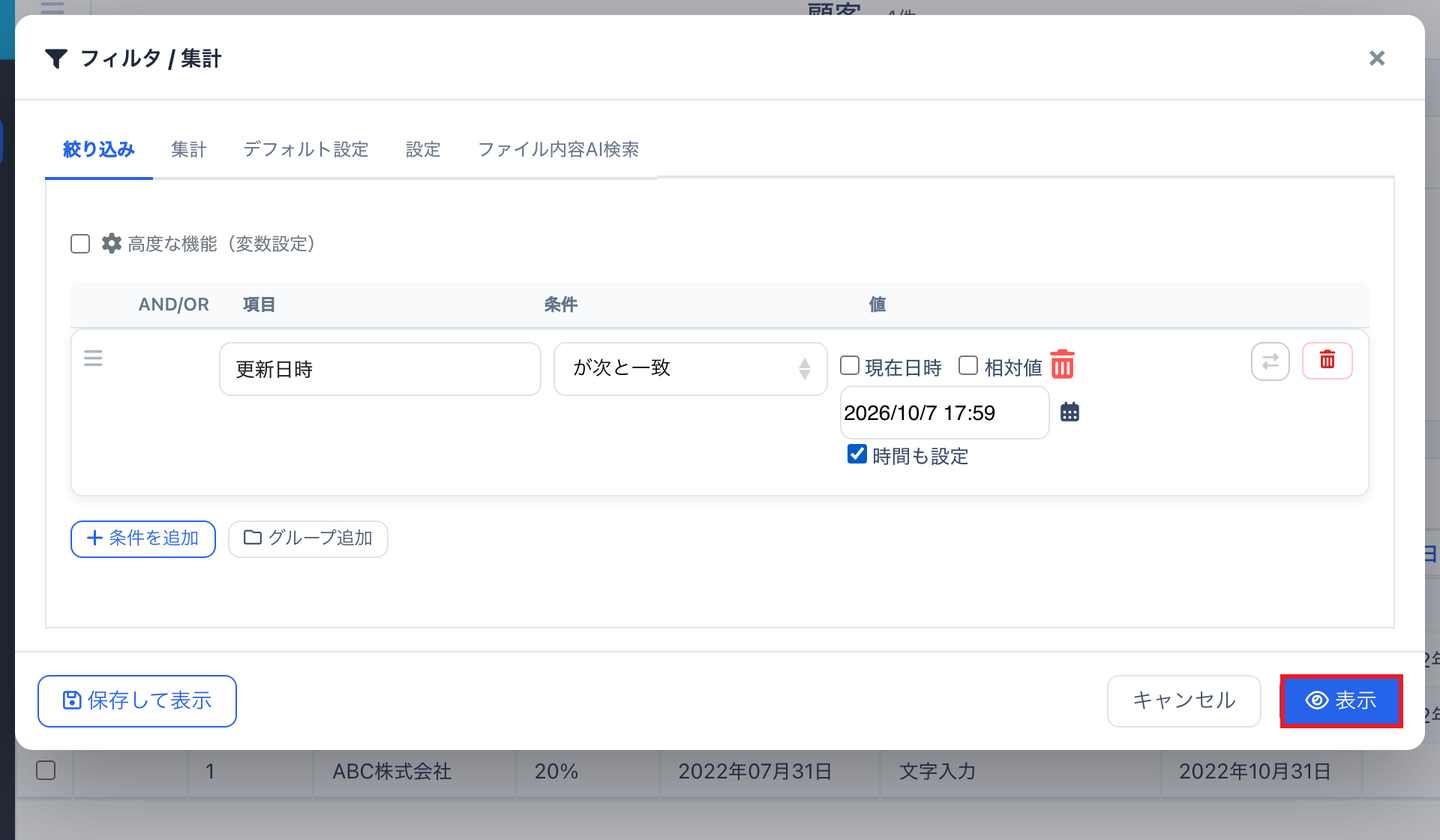Switch to the 集計 tab
1440x840 pixels.
(x=189, y=150)
